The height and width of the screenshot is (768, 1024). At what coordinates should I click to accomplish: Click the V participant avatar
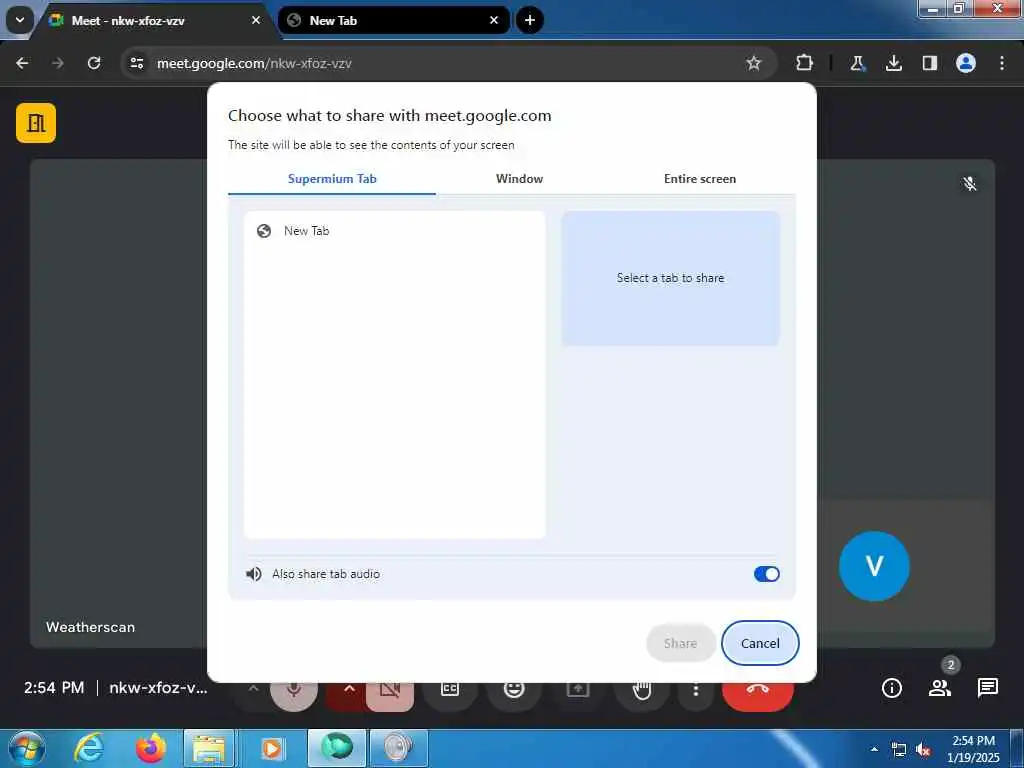pos(874,566)
